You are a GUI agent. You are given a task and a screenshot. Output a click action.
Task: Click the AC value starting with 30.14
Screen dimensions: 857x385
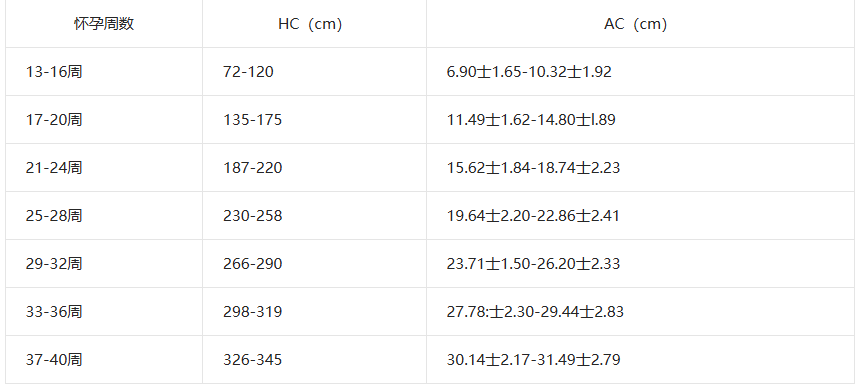[x=533, y=360]
